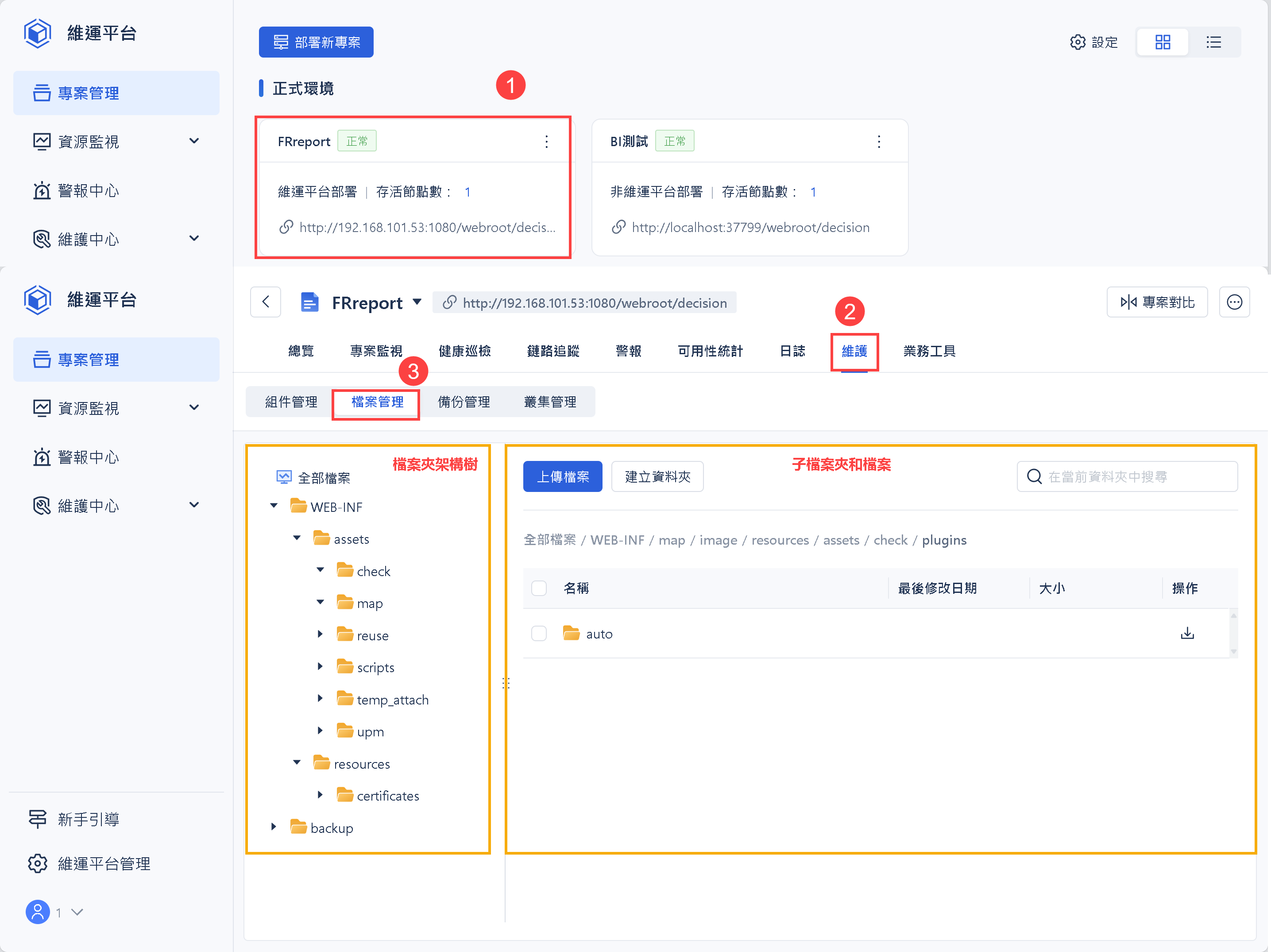Expand the backup folder in tree
Viewport: 1271px width, 952px height.
(x=274, y=827)
